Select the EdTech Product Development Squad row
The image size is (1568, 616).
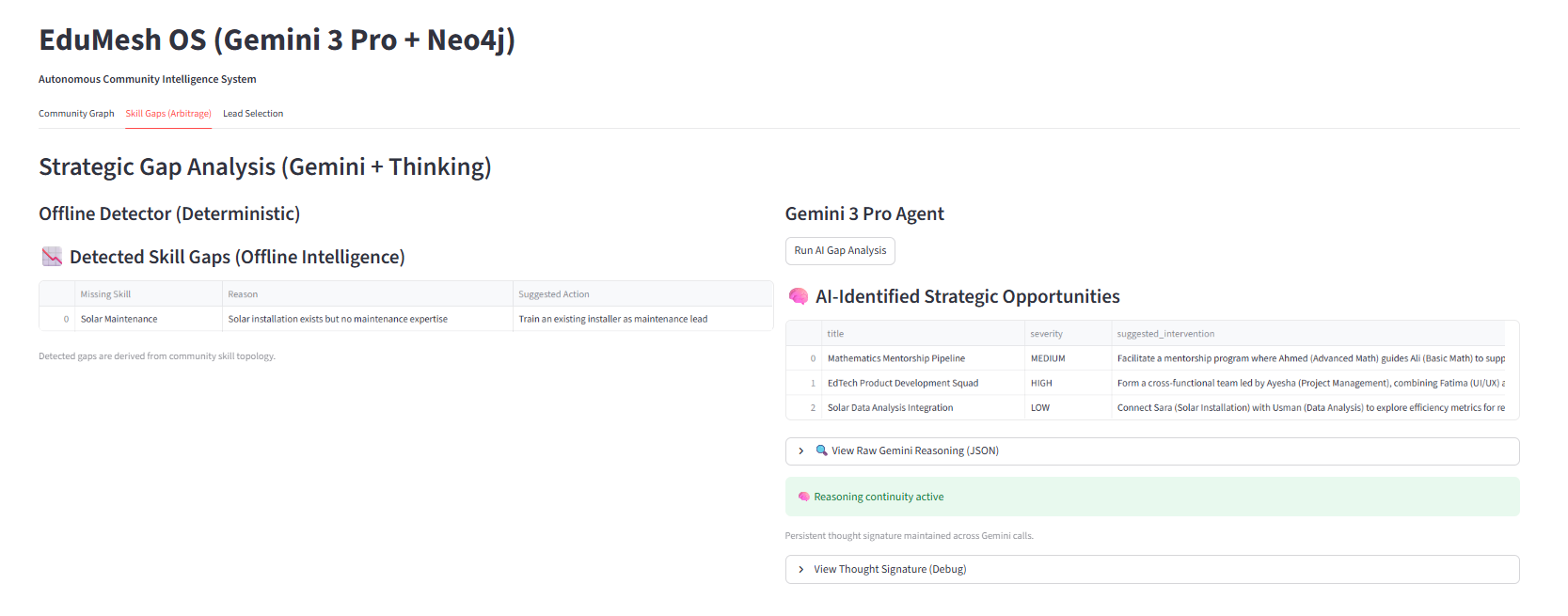[x=903, y=383]
